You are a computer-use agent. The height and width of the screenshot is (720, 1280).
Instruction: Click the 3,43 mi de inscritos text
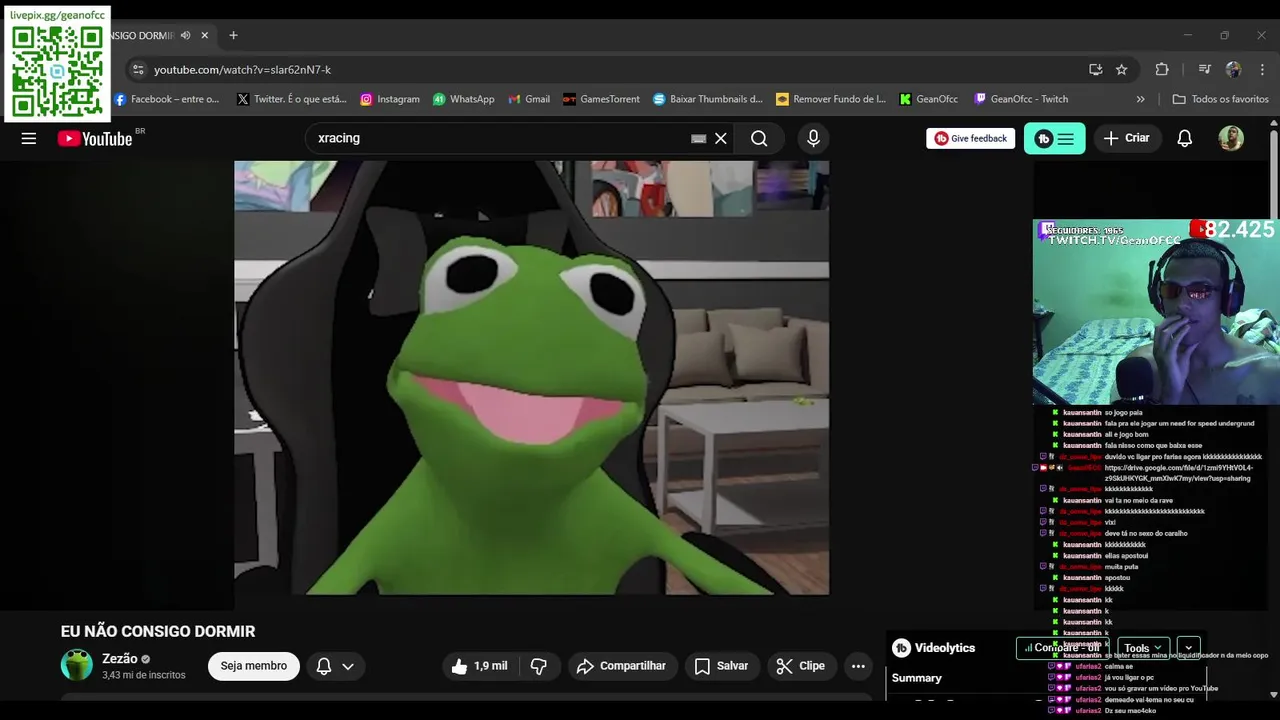click(x=144, y=675)
